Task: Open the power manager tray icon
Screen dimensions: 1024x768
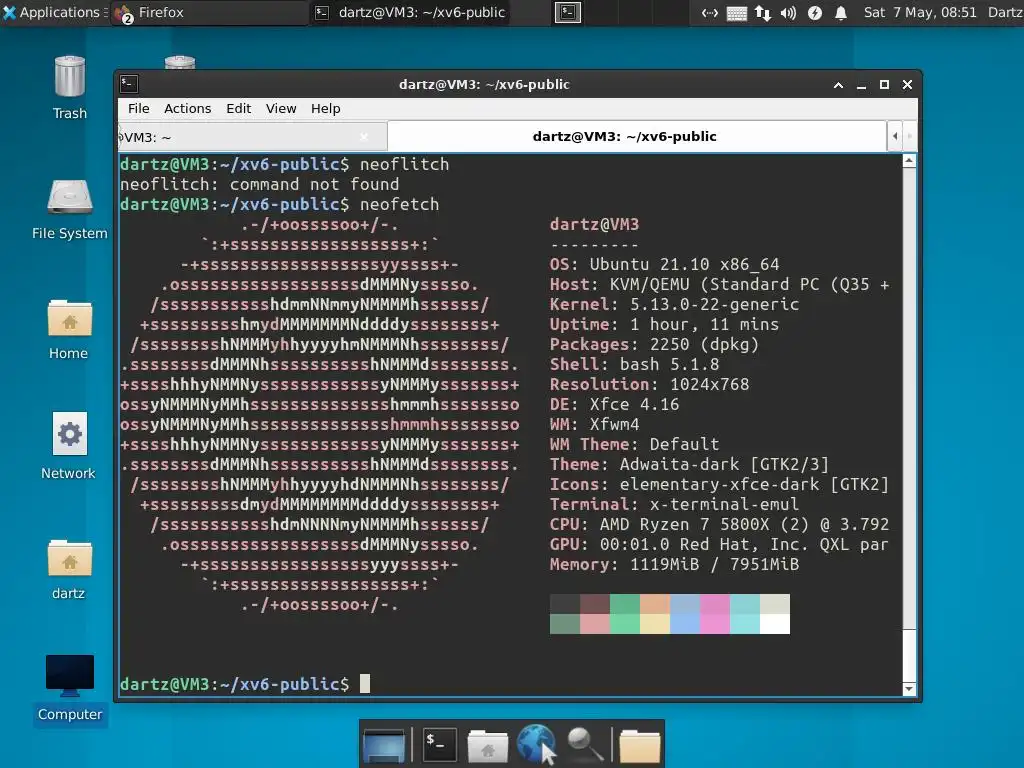Action: click(814, 13)
